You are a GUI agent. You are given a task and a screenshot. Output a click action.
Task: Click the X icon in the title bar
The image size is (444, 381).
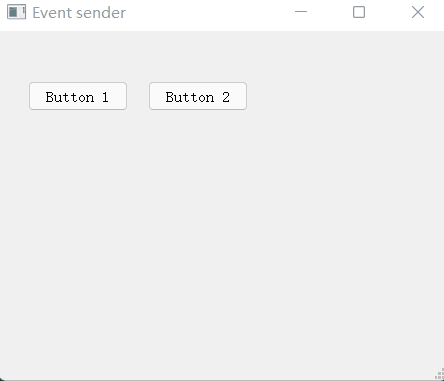click(418, 12)
